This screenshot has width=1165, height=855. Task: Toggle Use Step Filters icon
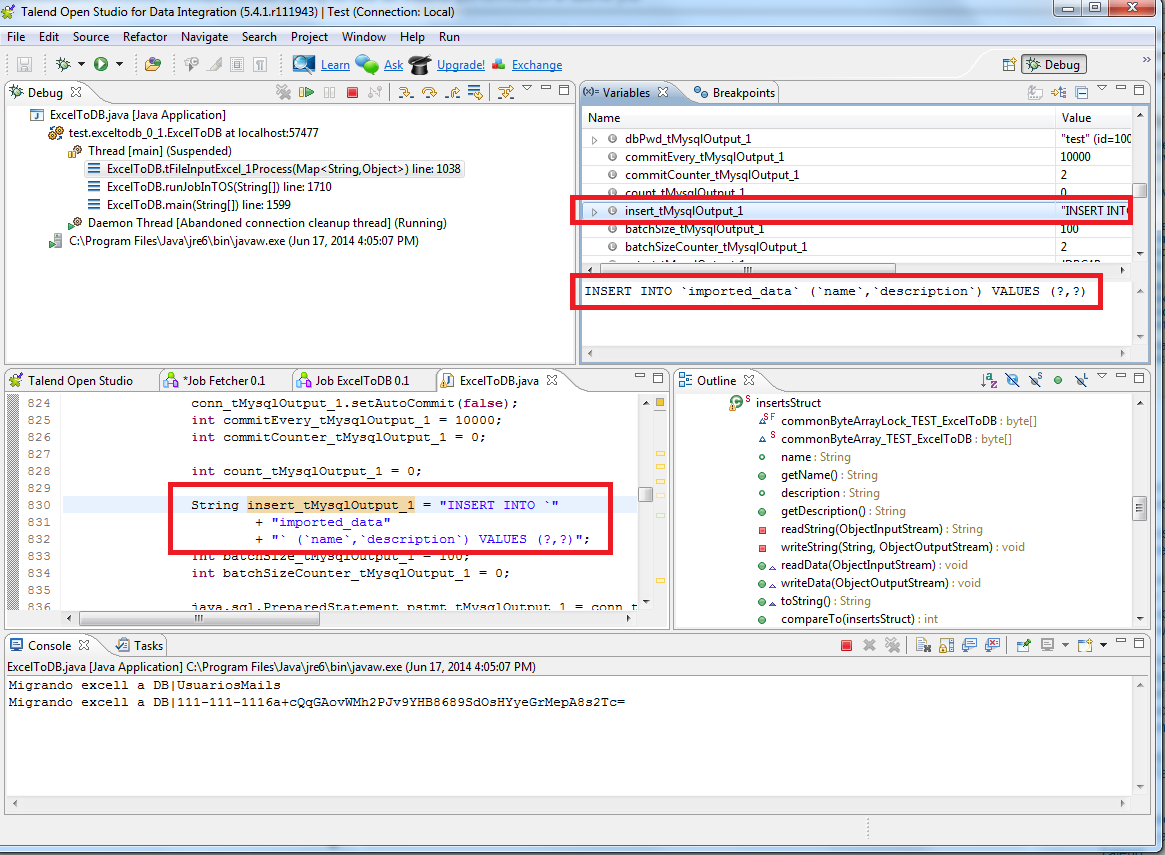coord(506,92)
